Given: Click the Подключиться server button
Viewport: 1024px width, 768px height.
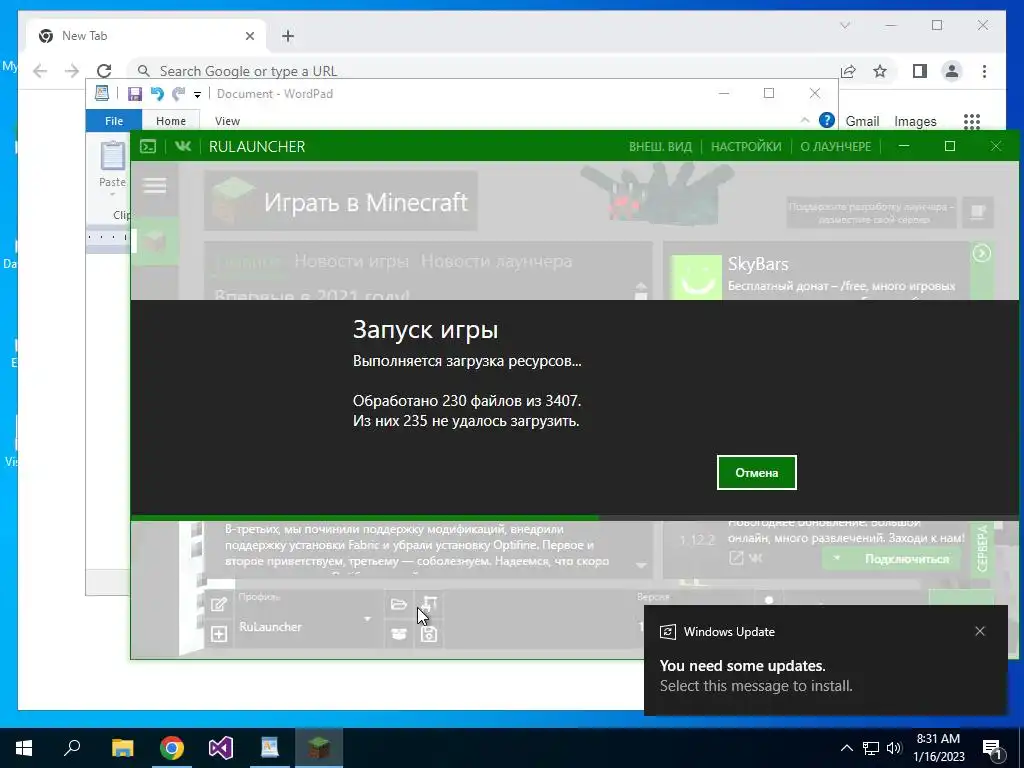Looking at the screenshot, I should click(x=893, y=559).
